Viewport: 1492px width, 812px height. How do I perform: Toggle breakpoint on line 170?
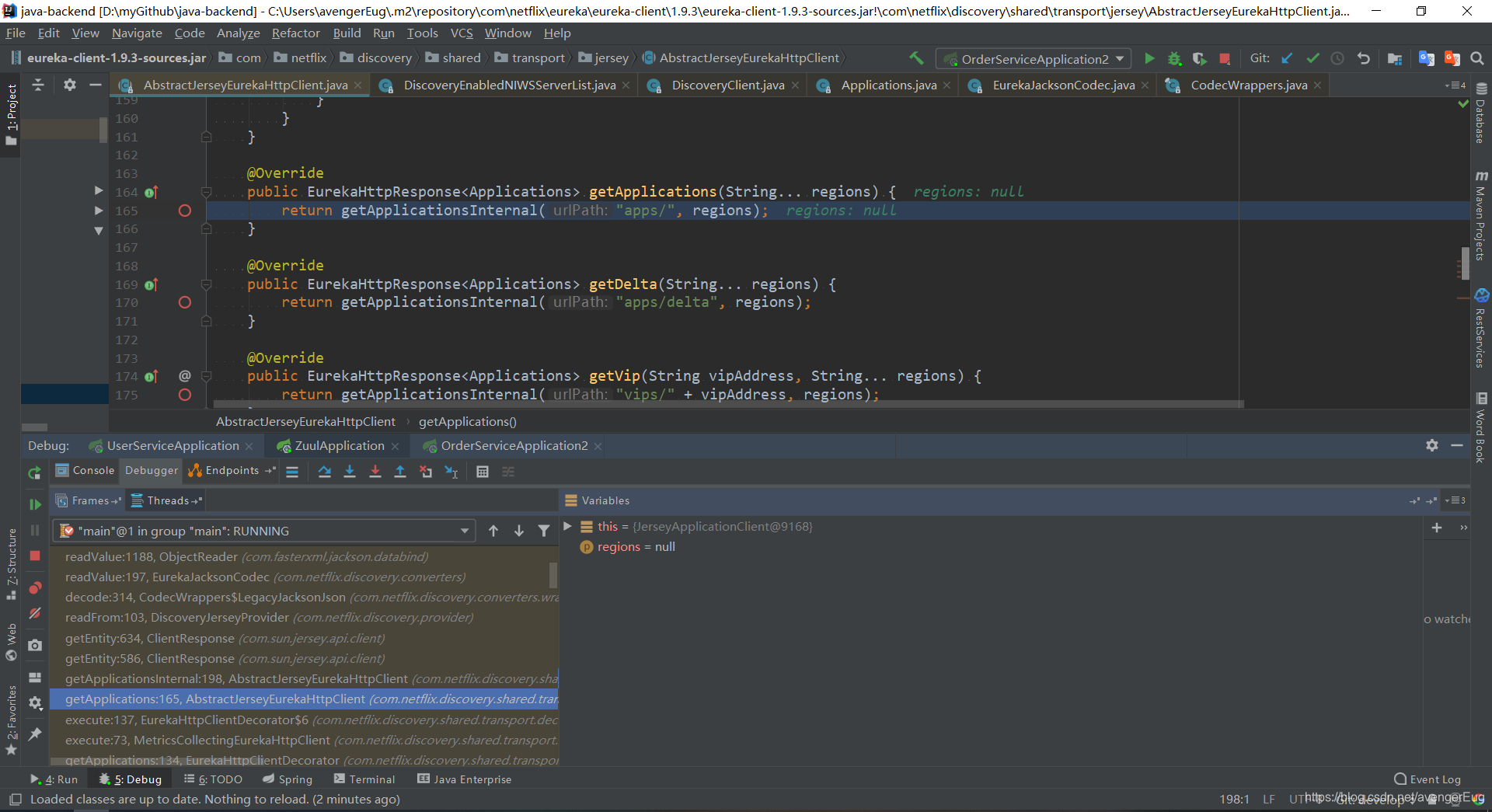click(x=185, y=302)
